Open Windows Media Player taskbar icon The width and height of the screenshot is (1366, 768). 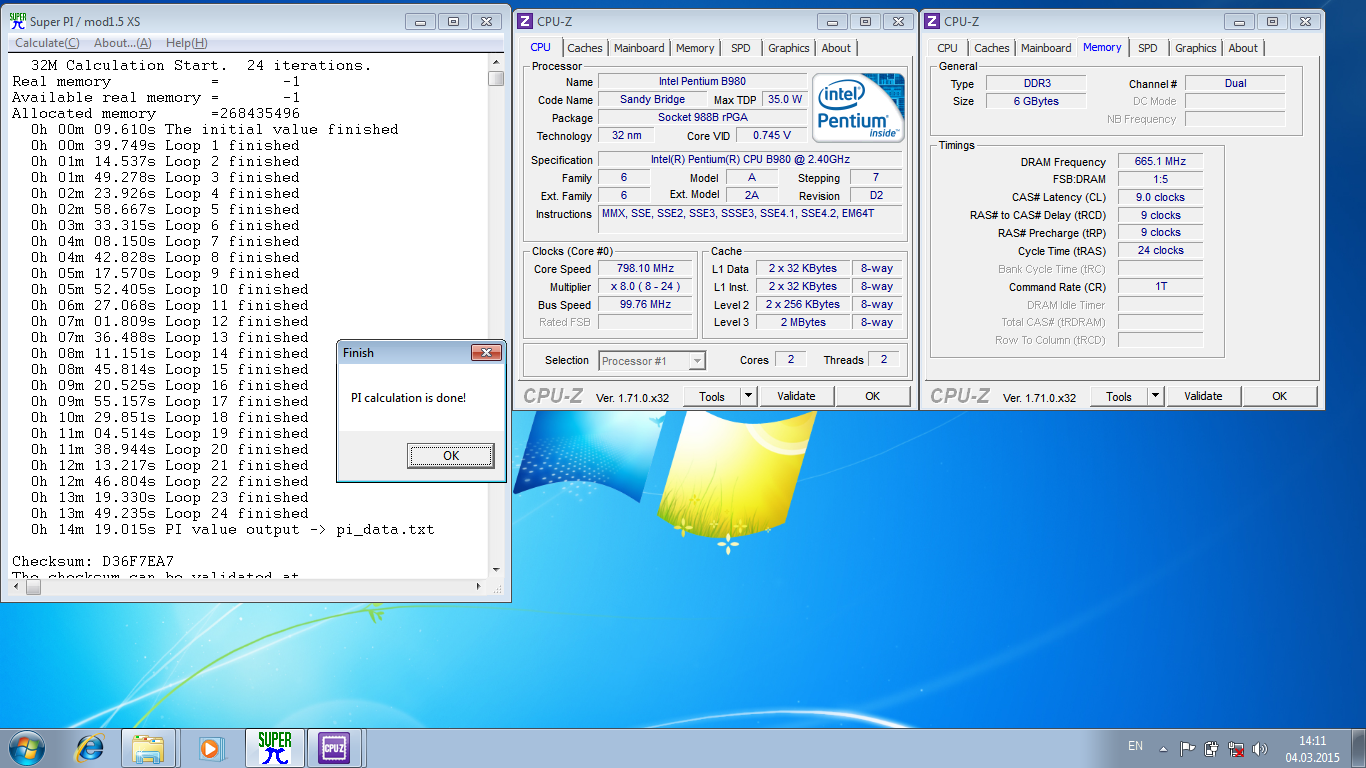(210, 747)
